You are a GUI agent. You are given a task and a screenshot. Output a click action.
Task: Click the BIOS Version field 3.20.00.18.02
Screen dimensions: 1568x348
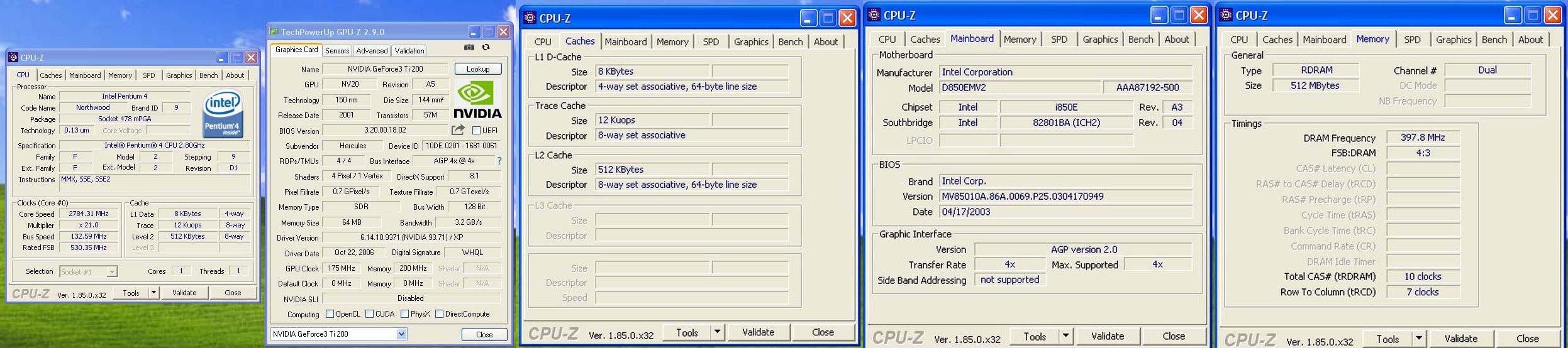(x=385, y=130)
